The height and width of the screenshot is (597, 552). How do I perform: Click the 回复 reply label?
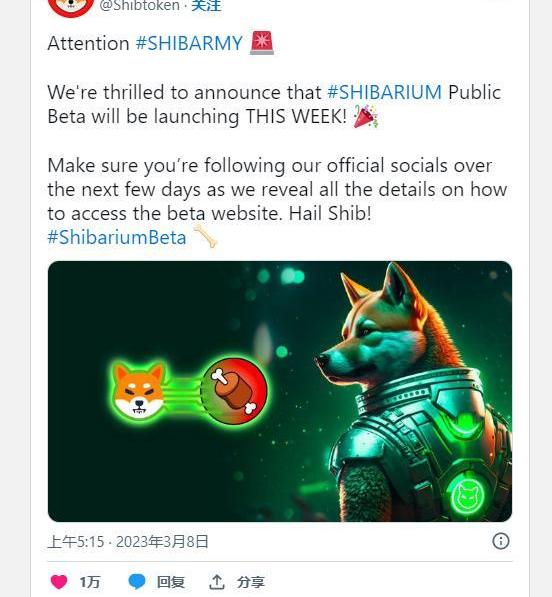click(171, 582)
